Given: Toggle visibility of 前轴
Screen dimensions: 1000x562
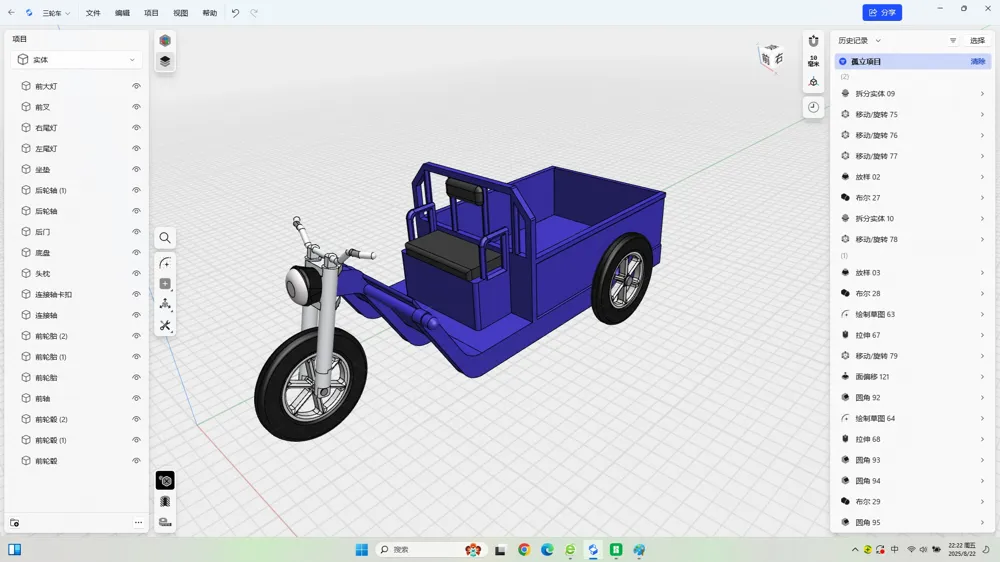Looking at the screenshot, I should coord(136,399).
